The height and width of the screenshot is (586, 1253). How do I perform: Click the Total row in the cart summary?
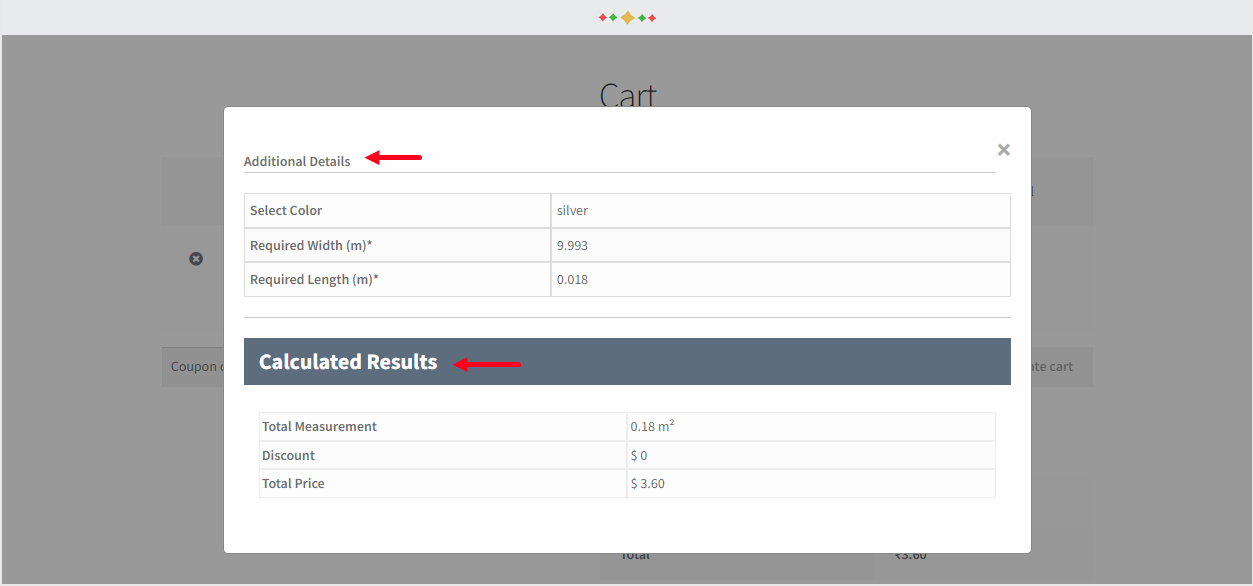[635, 554]
